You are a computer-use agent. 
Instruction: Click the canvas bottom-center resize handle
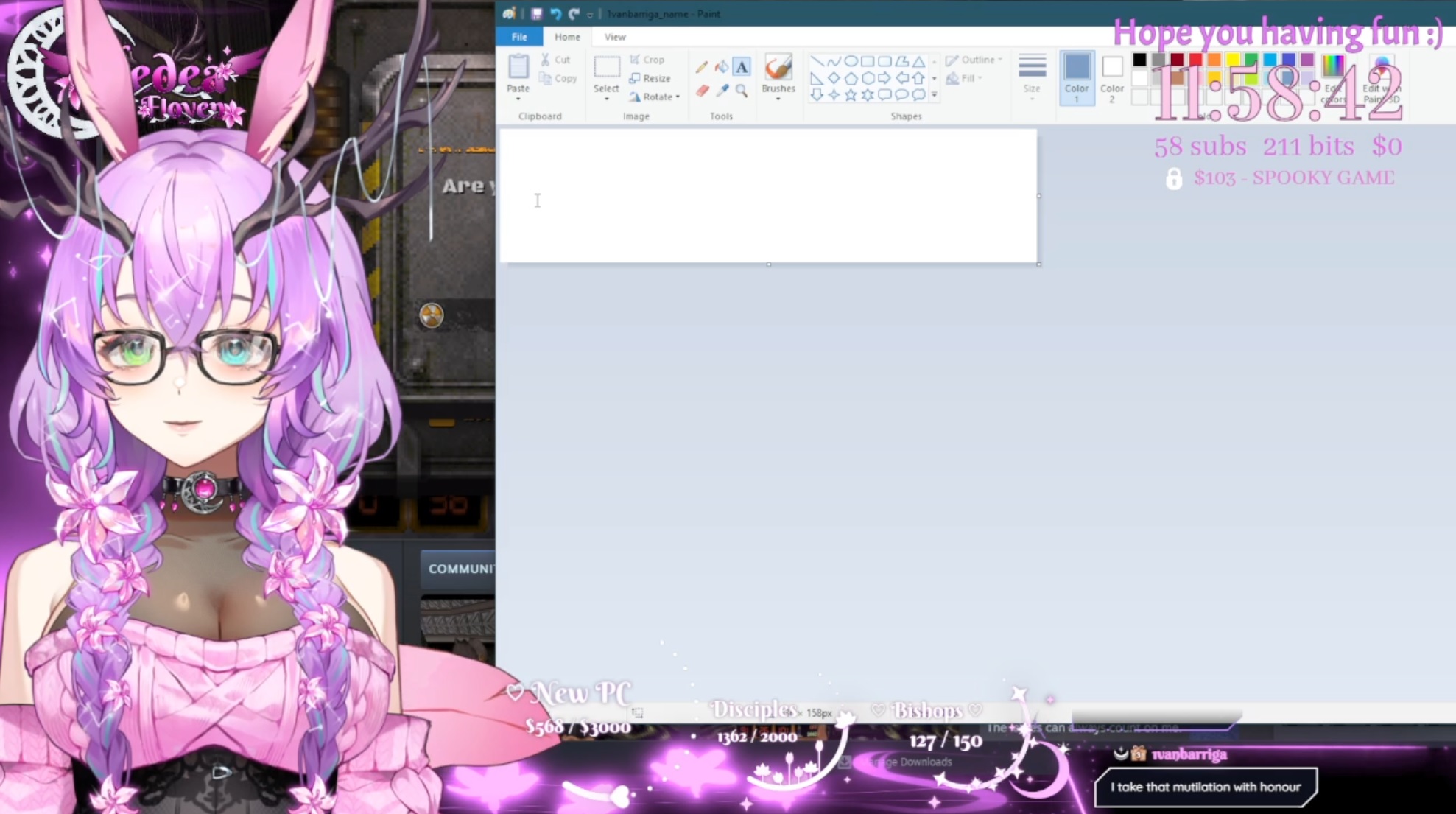click(x=768, y=264)
